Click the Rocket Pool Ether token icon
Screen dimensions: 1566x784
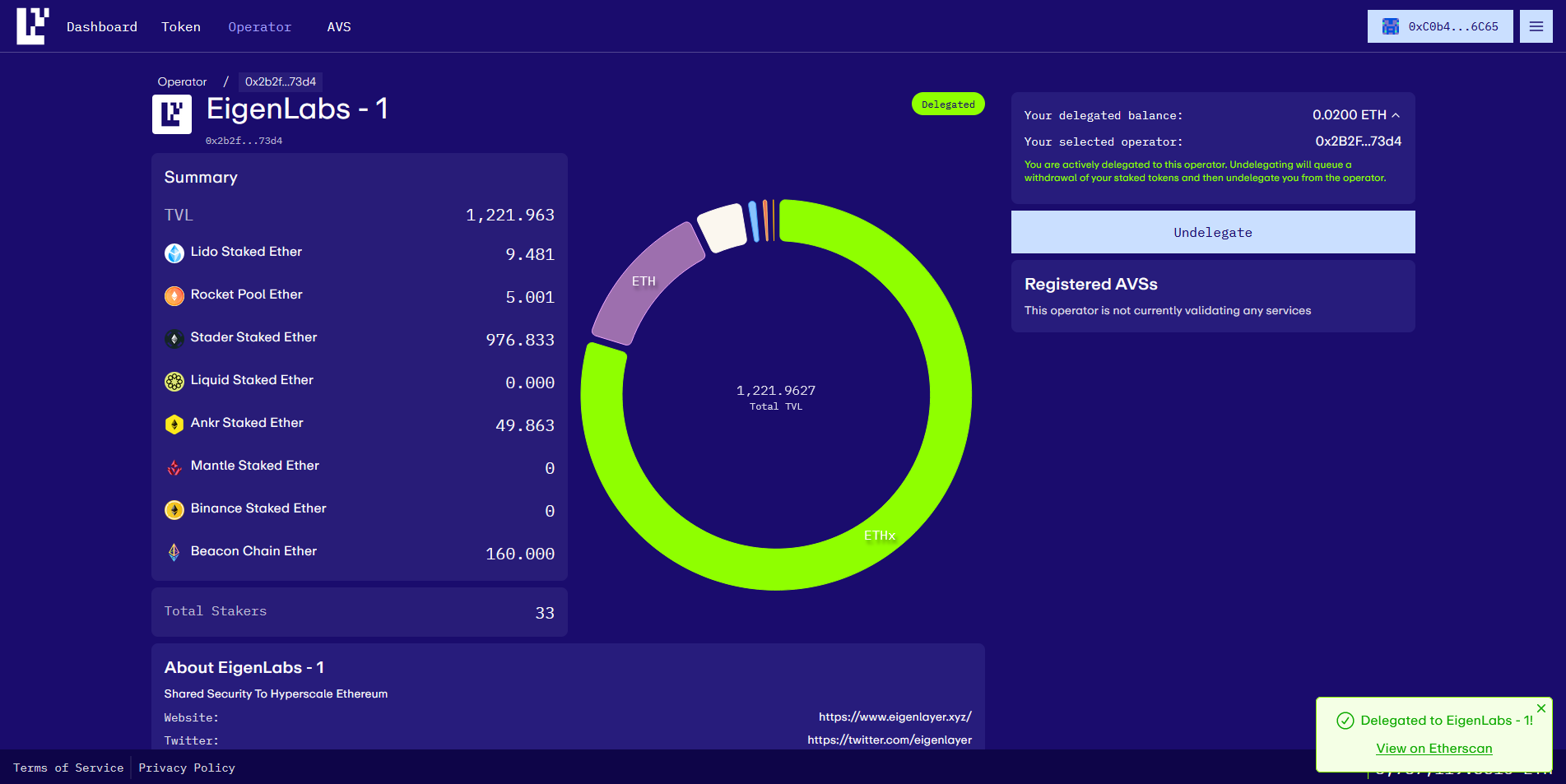click(x=174, y=296)
